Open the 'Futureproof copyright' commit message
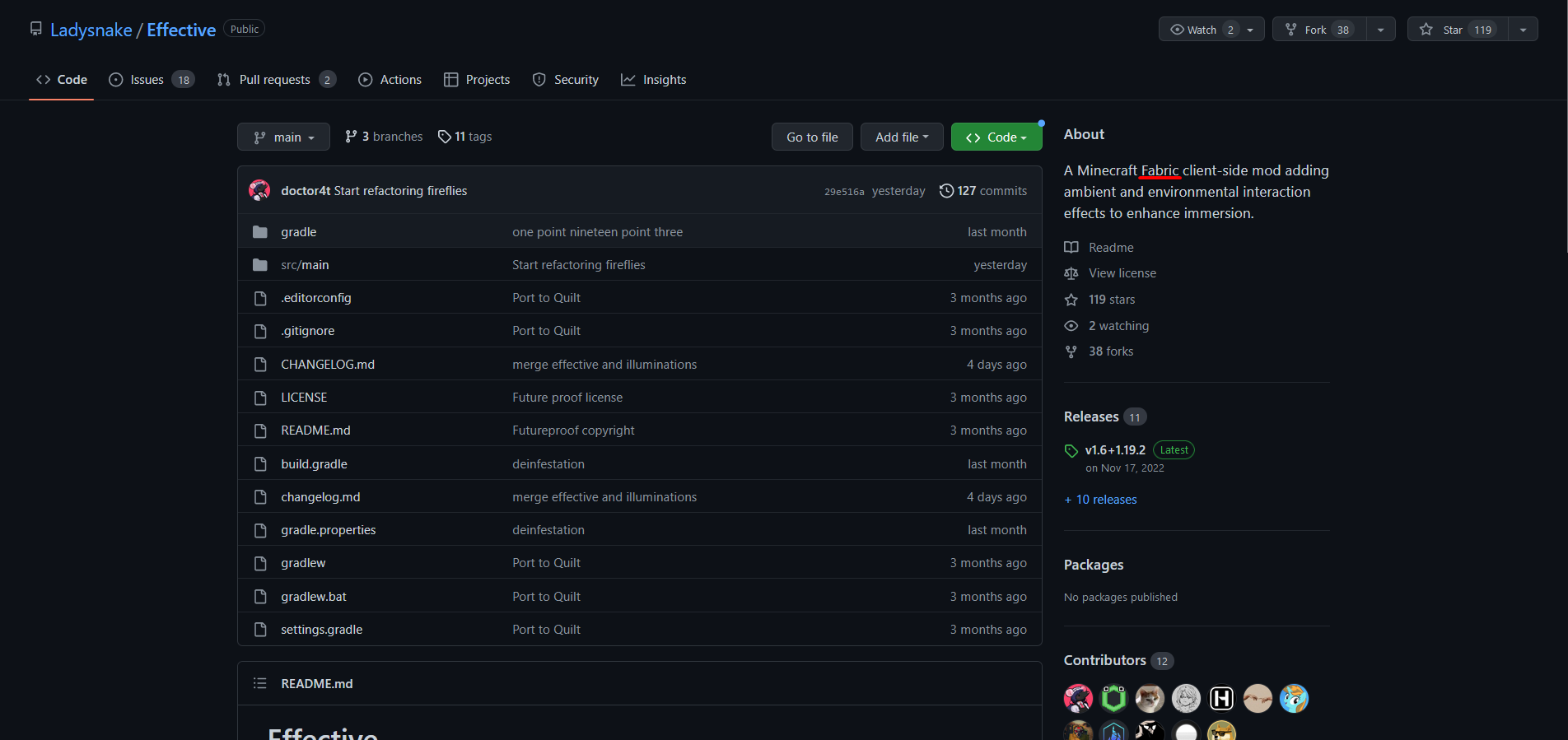Viewport: 1568px width, 740px height. [573, 430]
